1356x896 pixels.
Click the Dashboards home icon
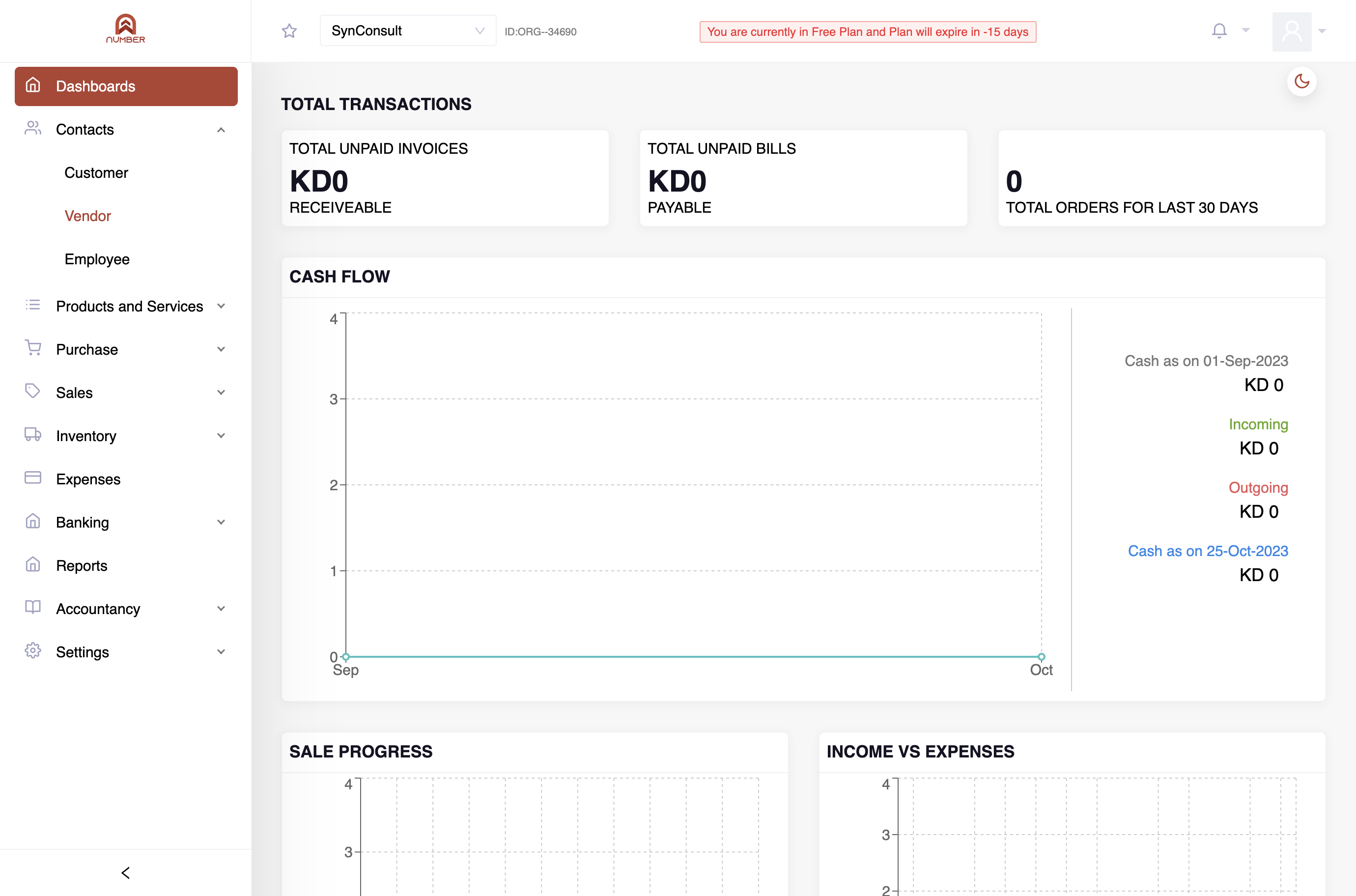coord(33,85)
